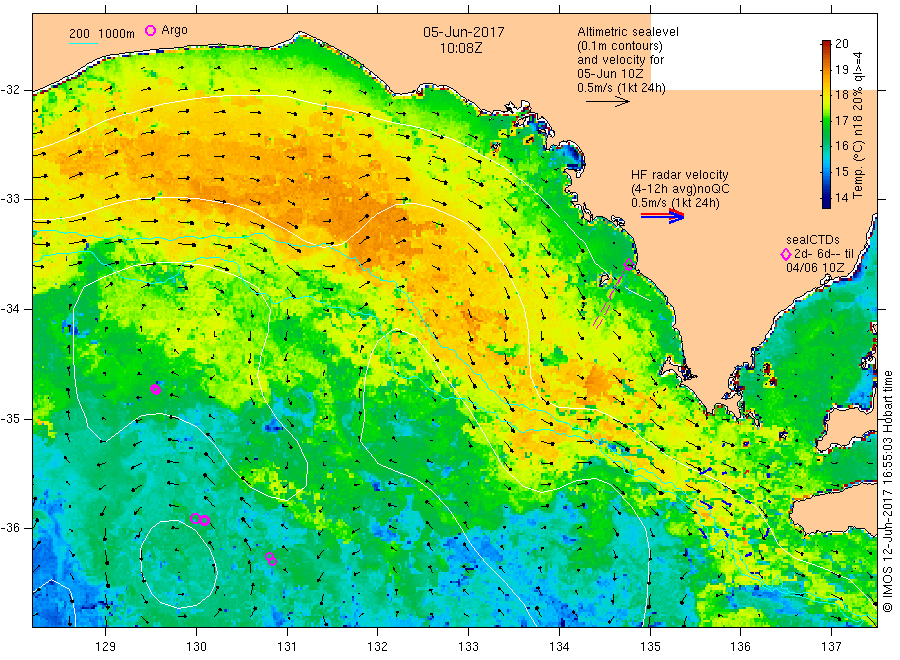Screen dimensions: 900x660
Task: Click the black altimetric velocity scale arrow
Action: point(607,102)
